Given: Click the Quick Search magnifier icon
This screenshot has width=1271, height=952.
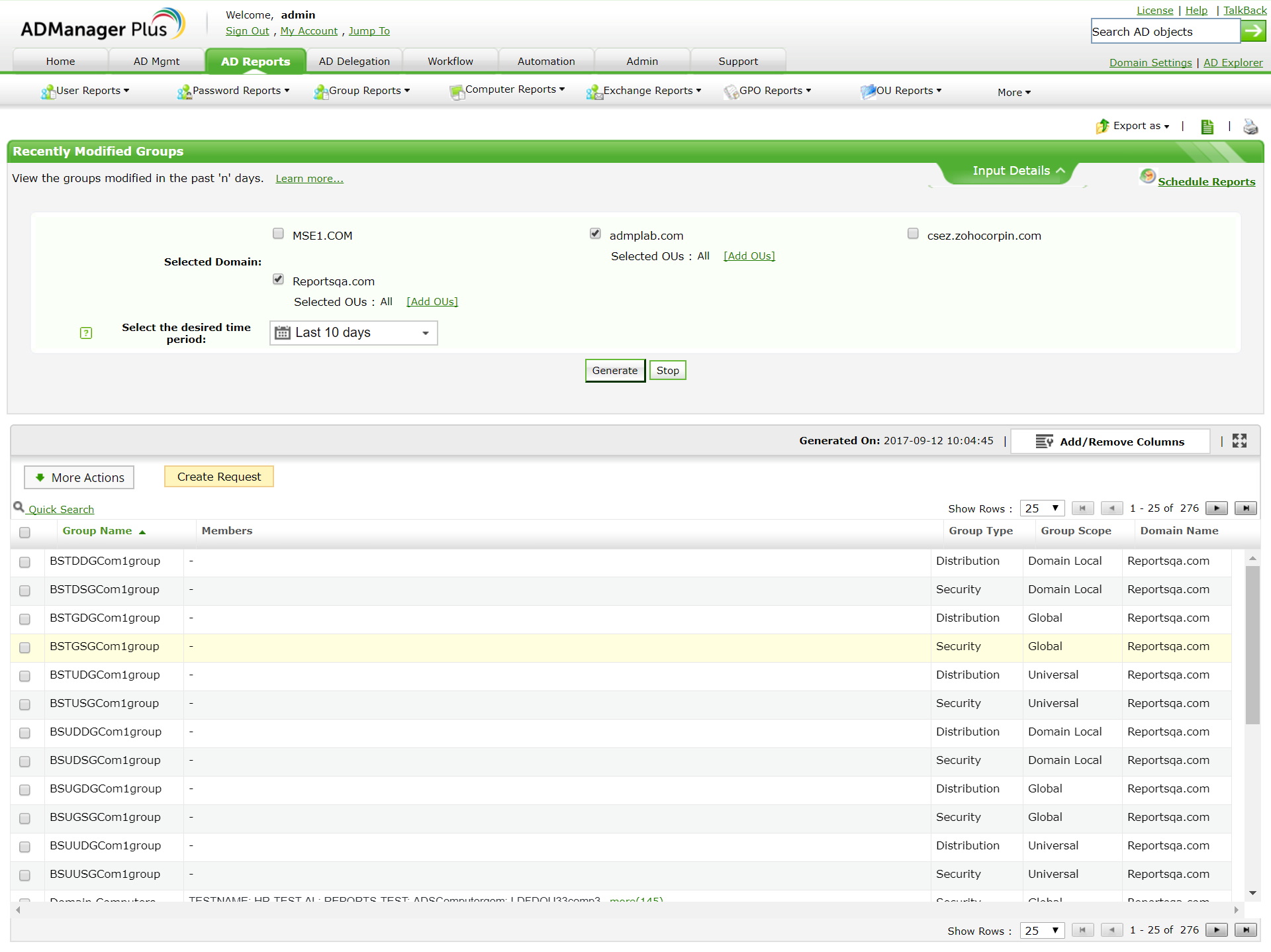Looking at the screenshot, I should pos(19,507).
